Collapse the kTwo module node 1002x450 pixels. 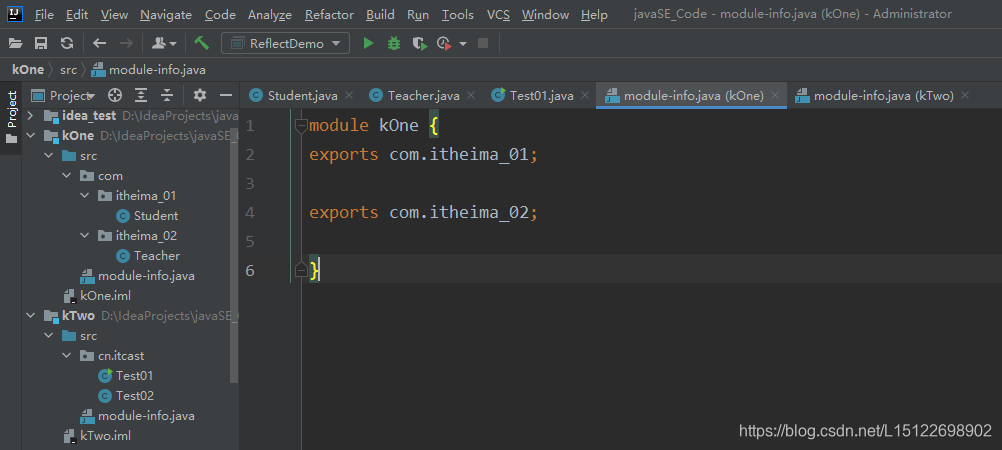pyautogui.click(x=29, y=316)
